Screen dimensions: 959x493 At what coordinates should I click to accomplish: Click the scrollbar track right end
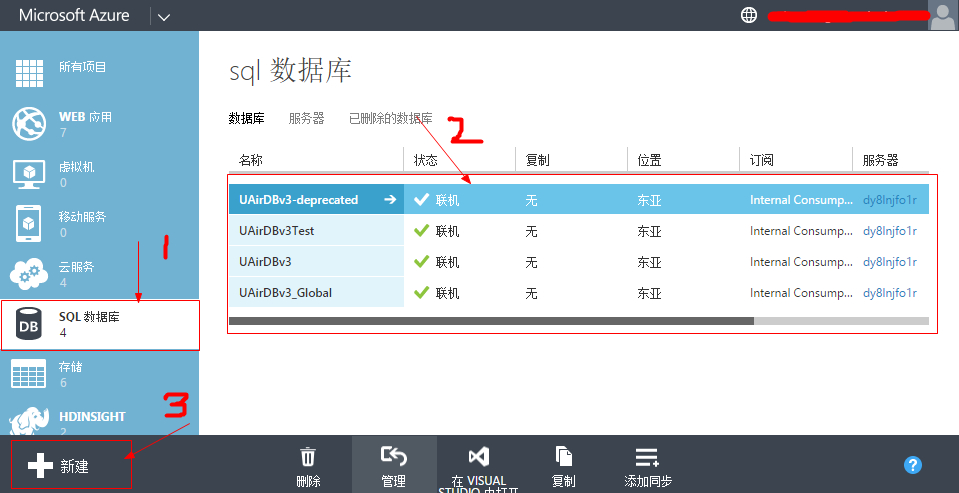coord(842,321)
